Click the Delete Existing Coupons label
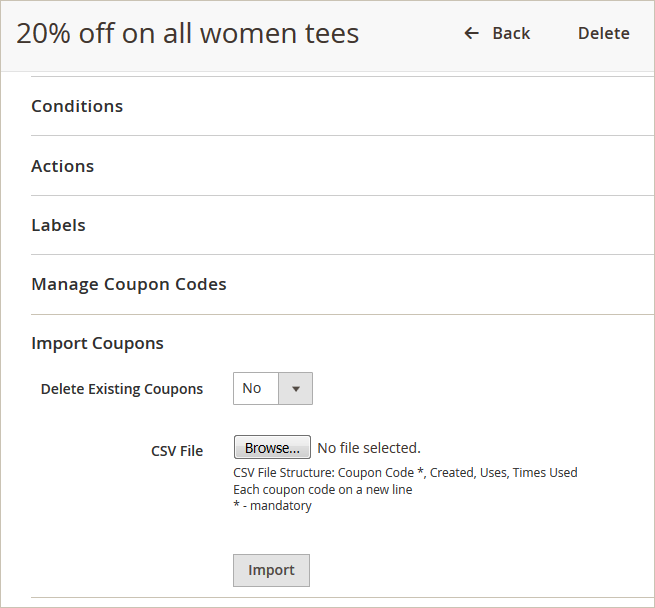 coord(122,389)
